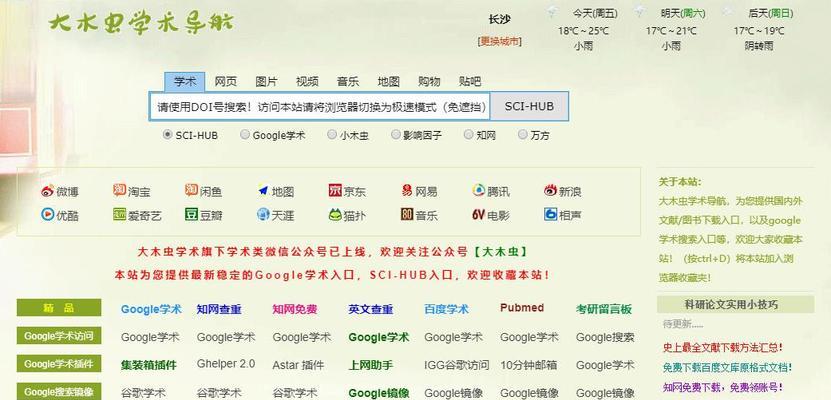
Task: Click the 更换城市 change city link
Action: 499,41
